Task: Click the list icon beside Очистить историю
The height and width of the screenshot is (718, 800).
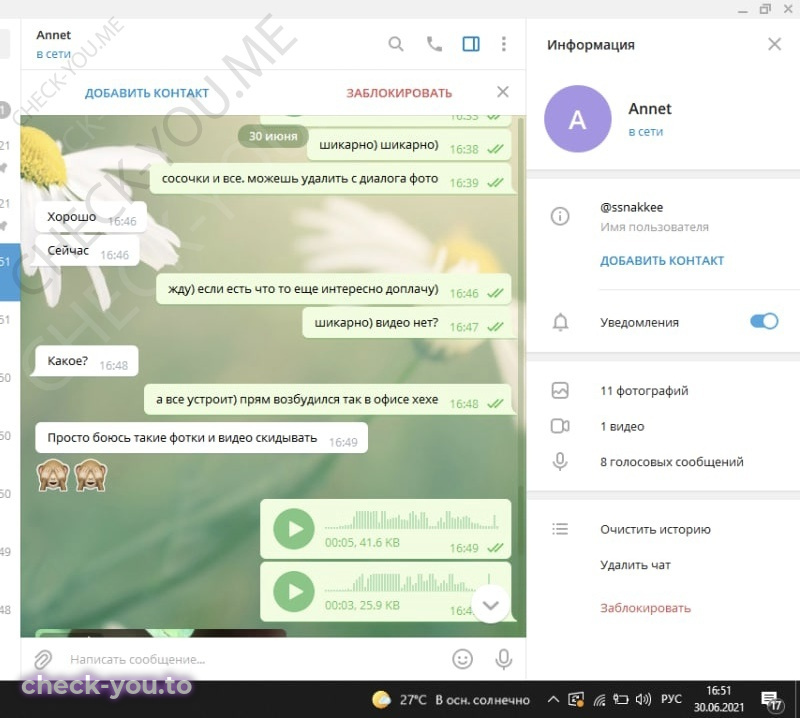Action: [560, 529]
